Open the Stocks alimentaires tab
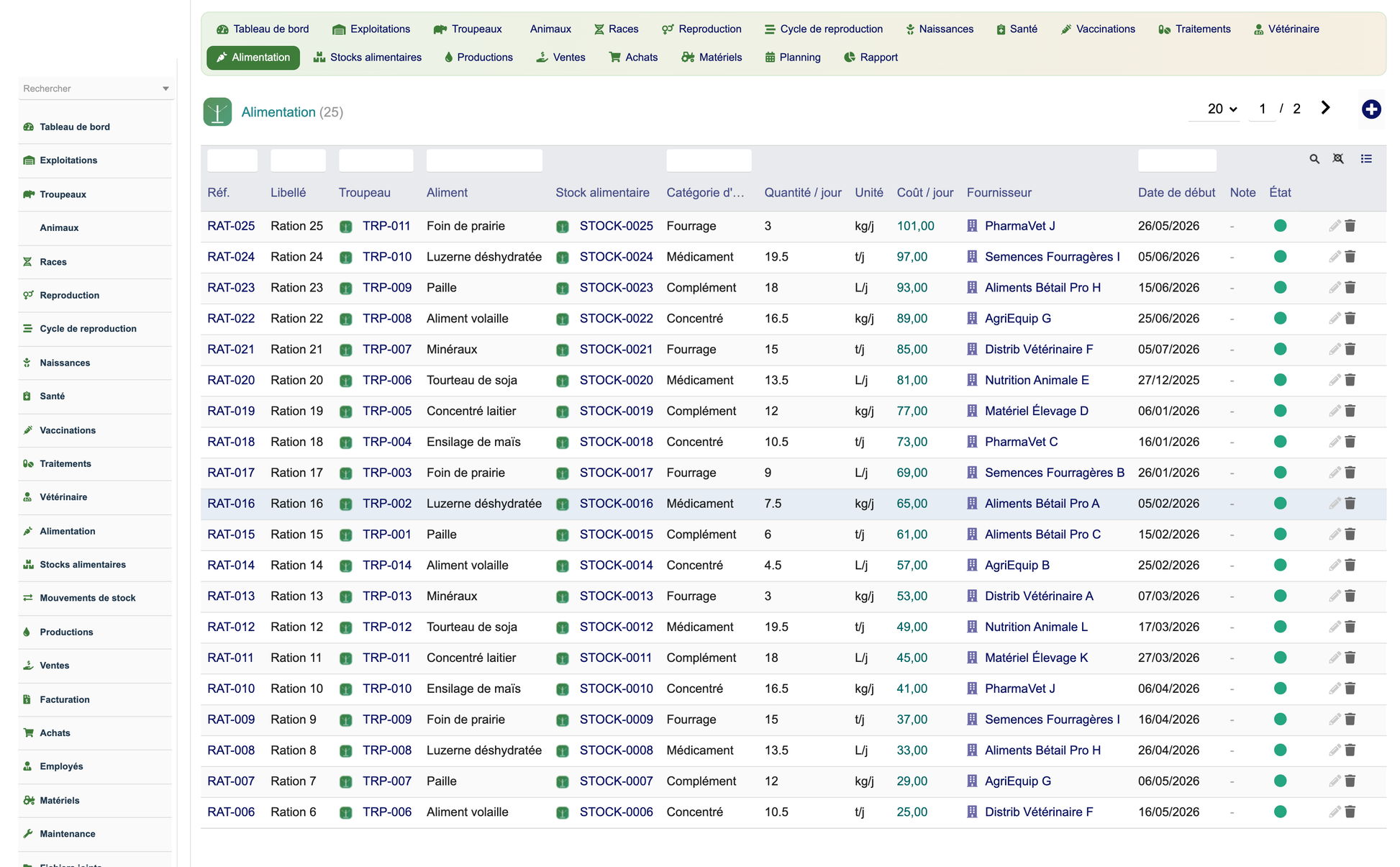 [x=368, y=58]
